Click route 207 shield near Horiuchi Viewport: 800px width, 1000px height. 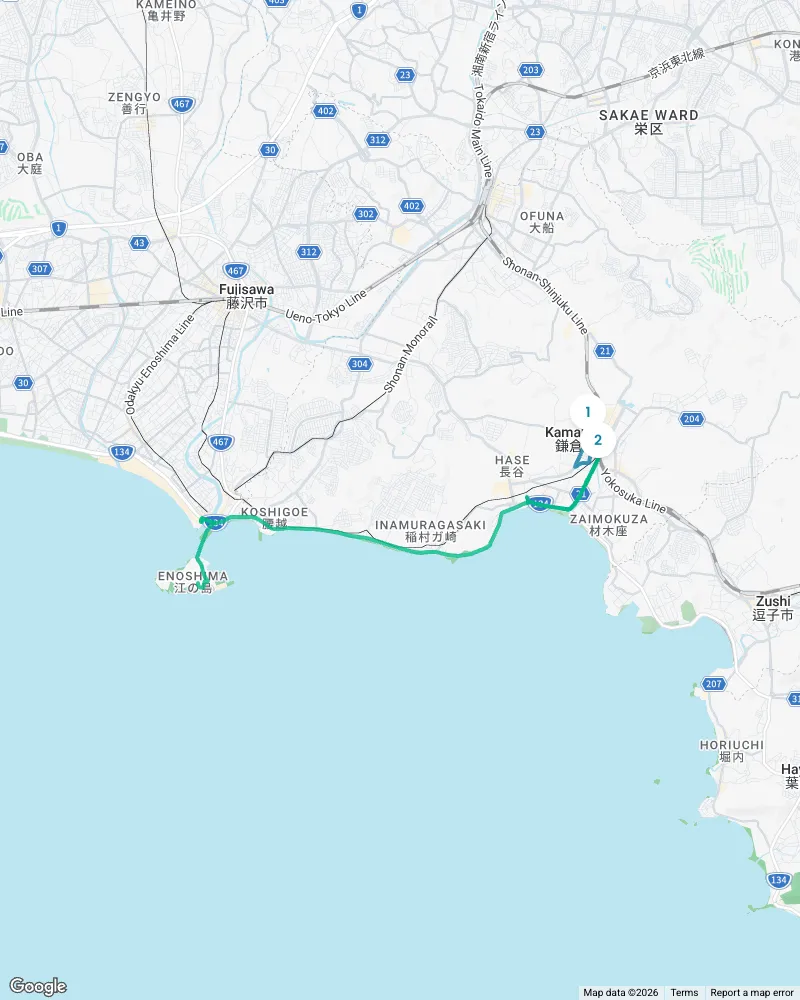714,684
